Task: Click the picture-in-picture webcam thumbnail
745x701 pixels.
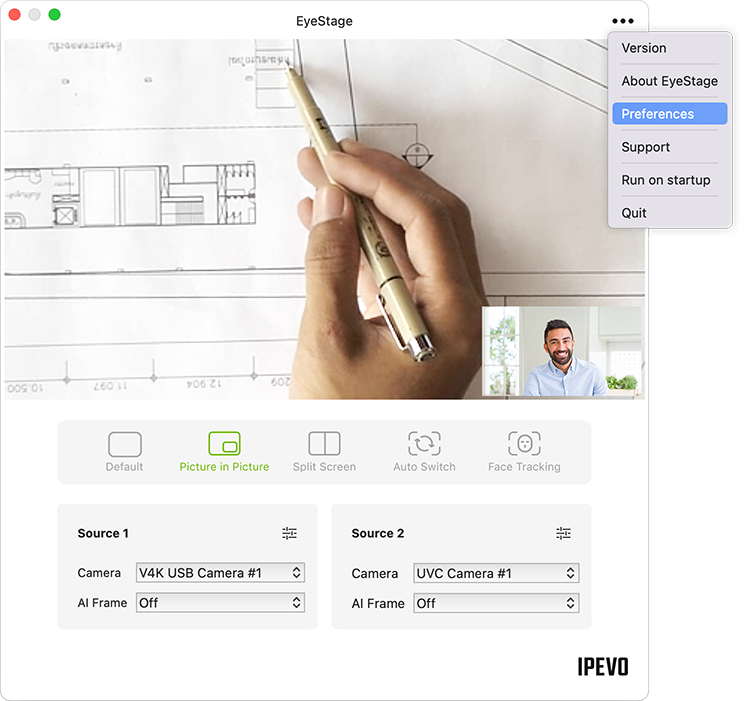Action: [x=562, y=351]
